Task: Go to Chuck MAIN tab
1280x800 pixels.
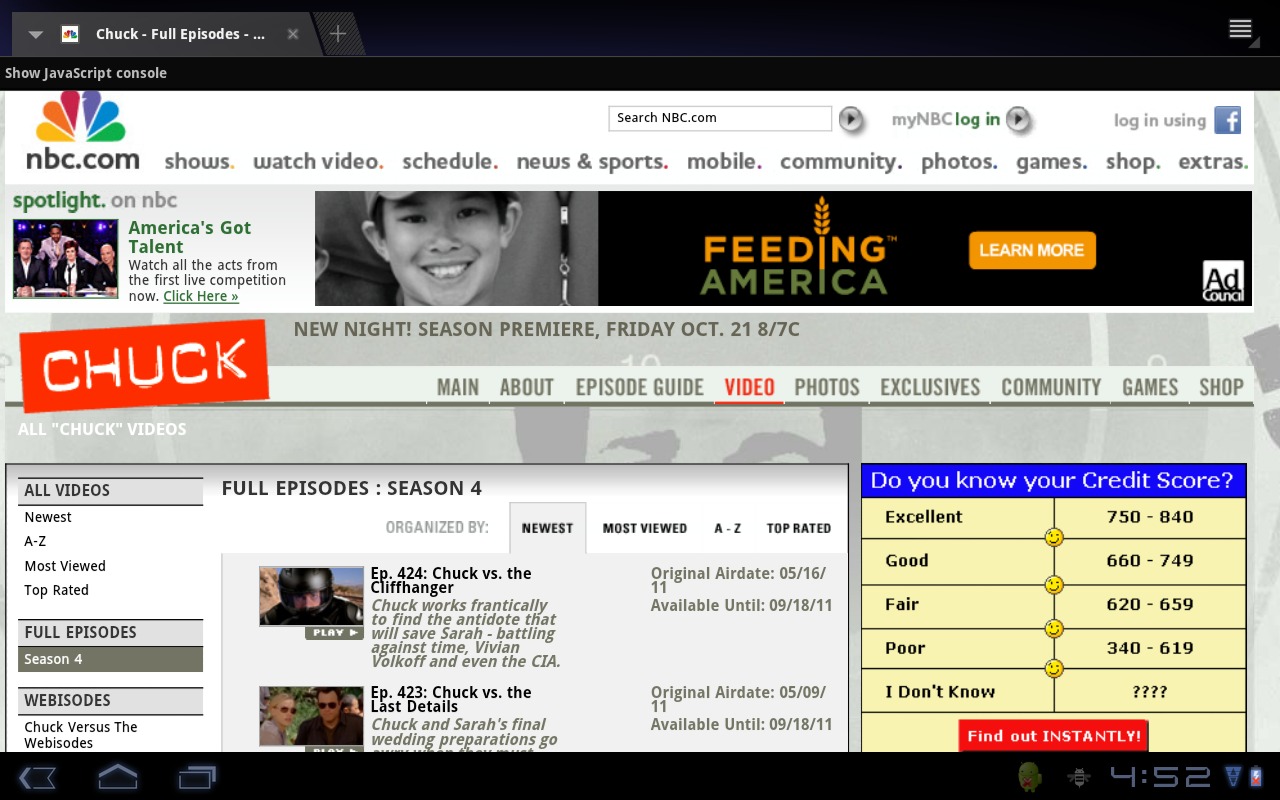Action: click(458, 387)
